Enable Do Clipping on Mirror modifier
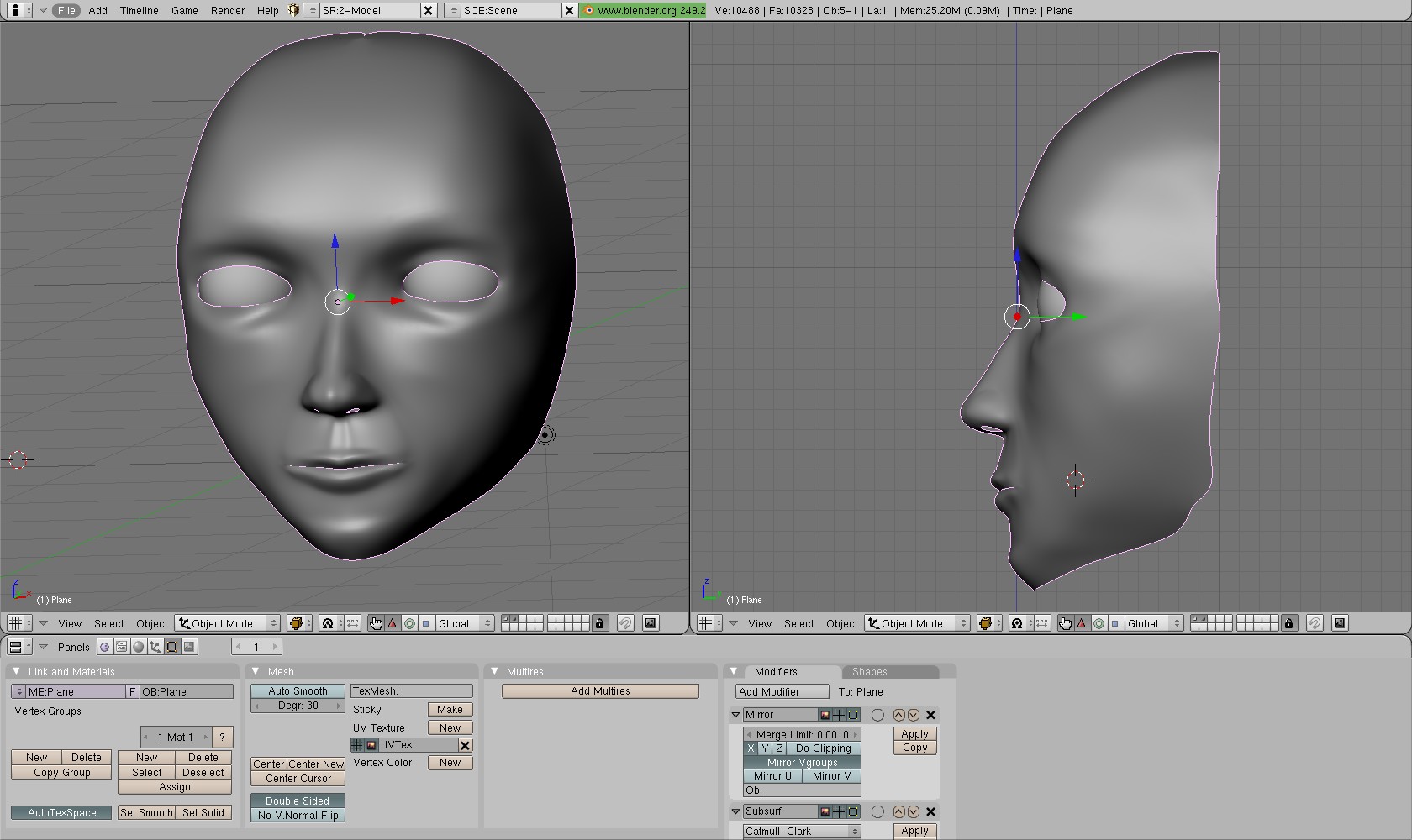This screenshot has width=1412, height=840. [x=823, y=748]
